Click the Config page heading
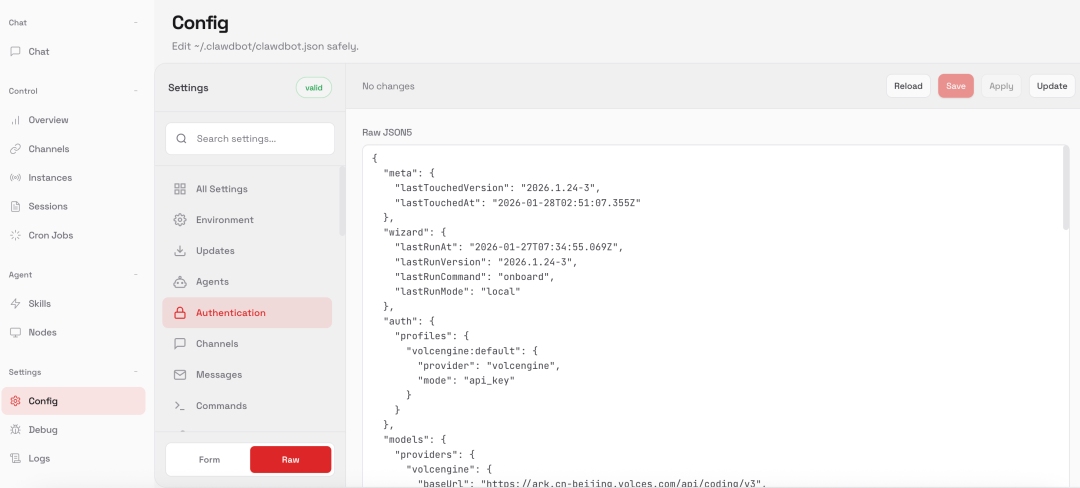This screenshot has width=1080, height=488. pyautogui.click(x=200, y=23)
